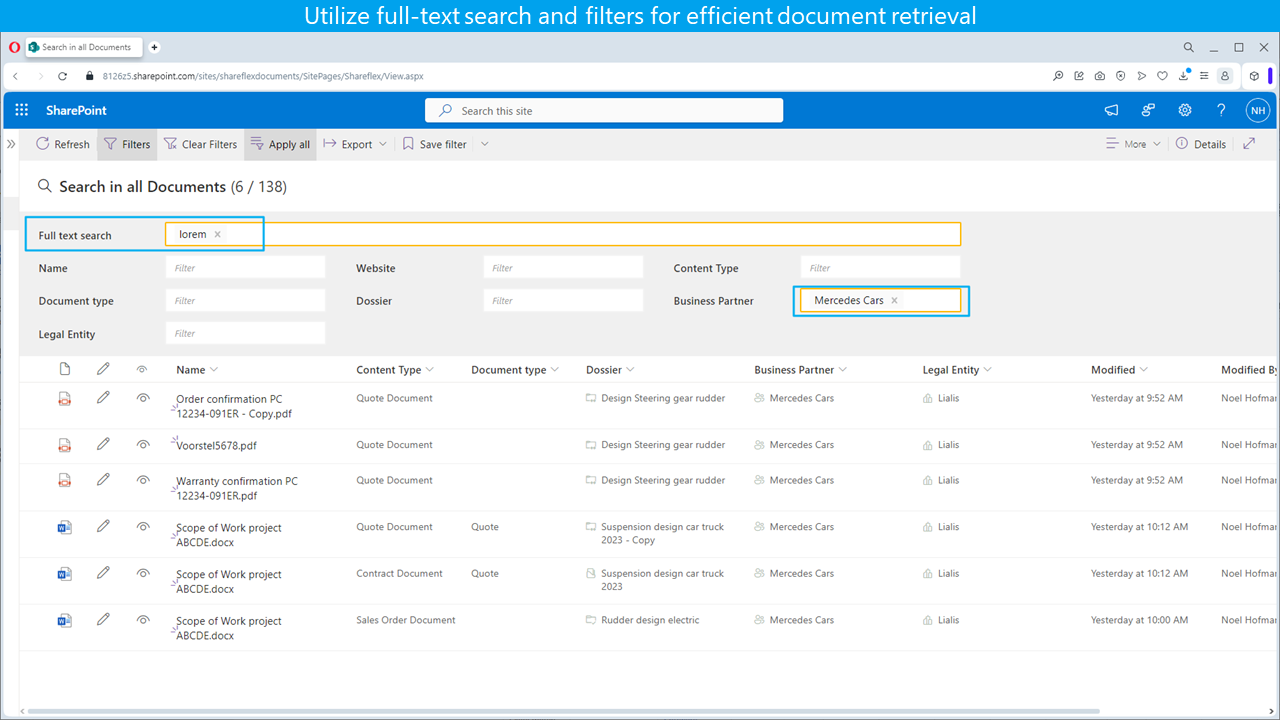Click Save filter in the command bar
This screenshot has height=720, width=1280.
pyautogui.click(x=434, y=144)
